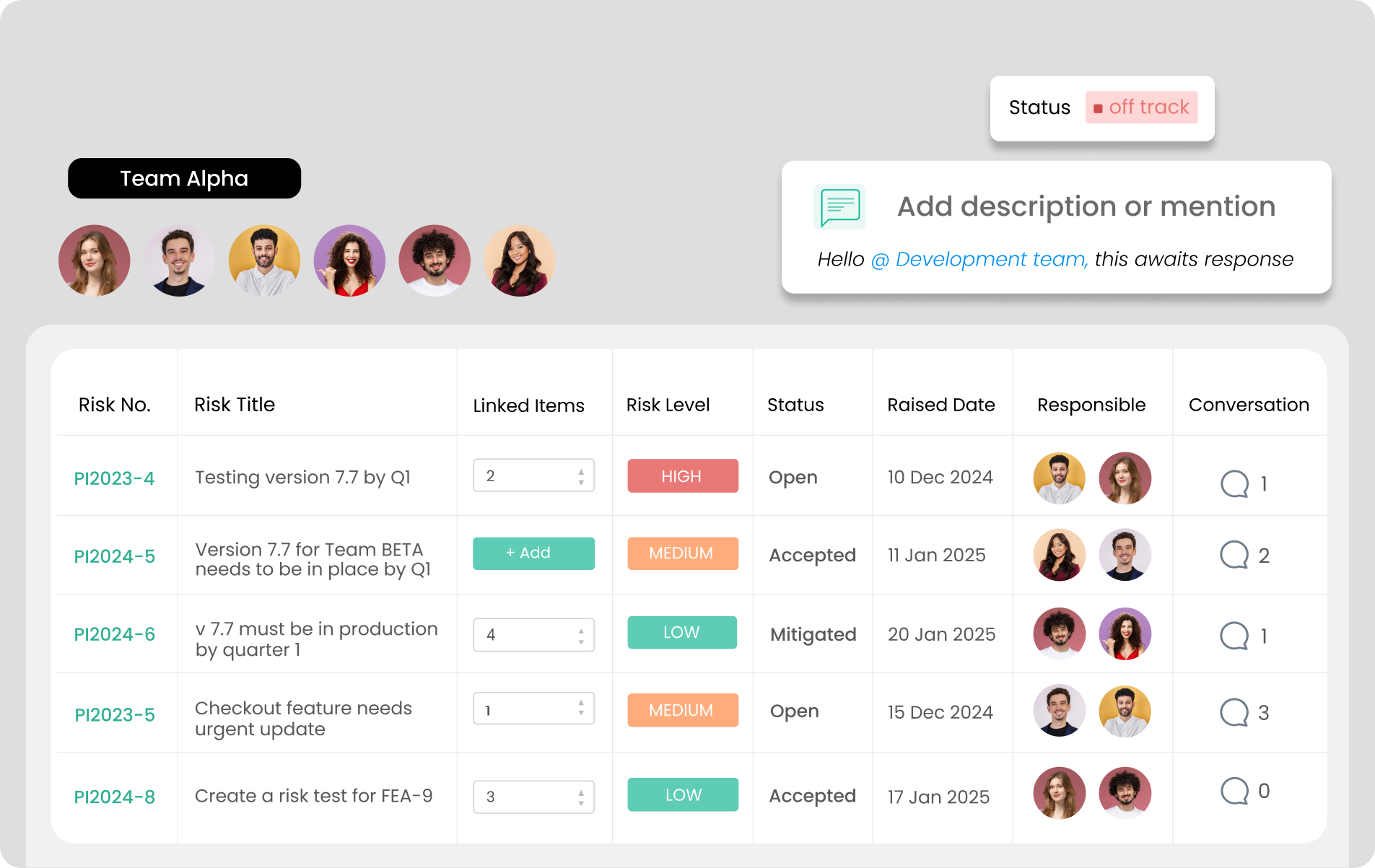The image size is (1375, 868).
Task: Click + Add to link items on PI2024-5
Action: pos(533,553)
